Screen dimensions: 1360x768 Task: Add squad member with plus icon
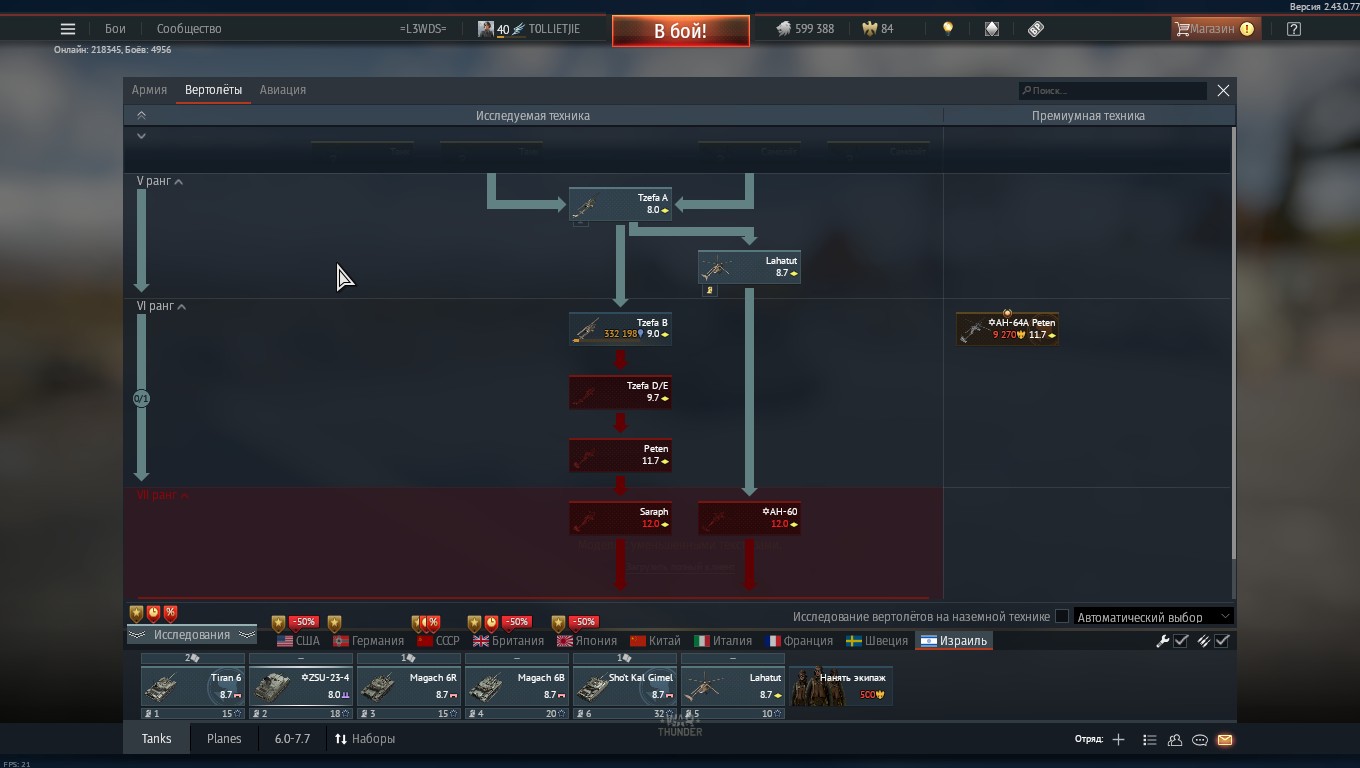1118,740
